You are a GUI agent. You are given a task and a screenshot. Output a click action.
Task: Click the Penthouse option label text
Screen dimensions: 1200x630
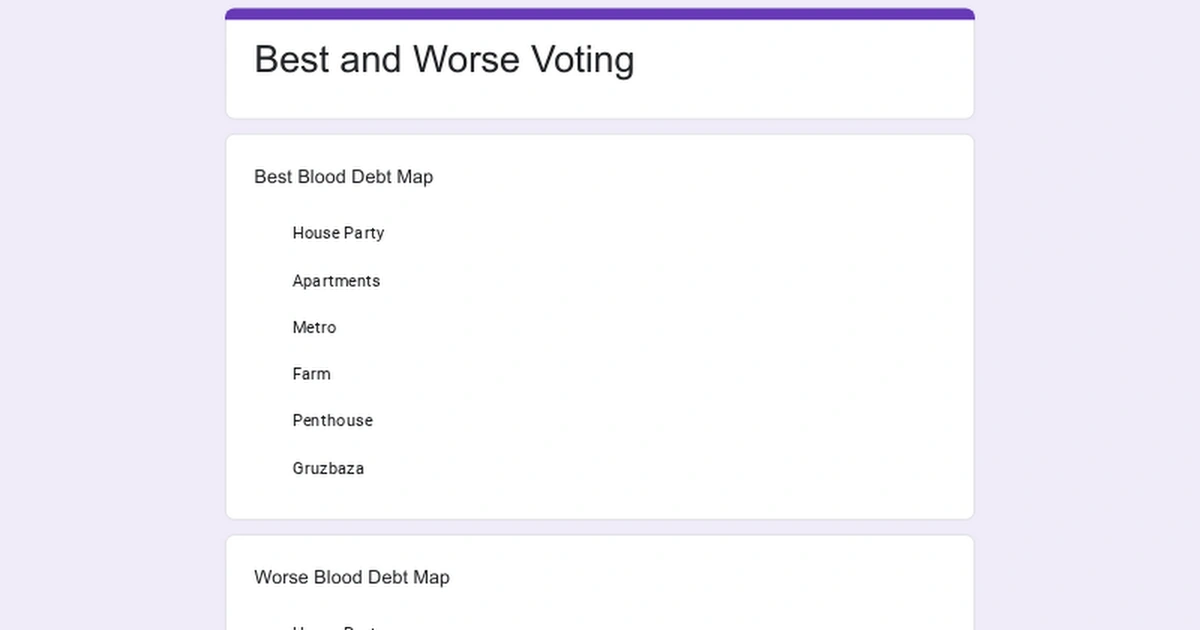pyautogui.click(x=332, y=420)
